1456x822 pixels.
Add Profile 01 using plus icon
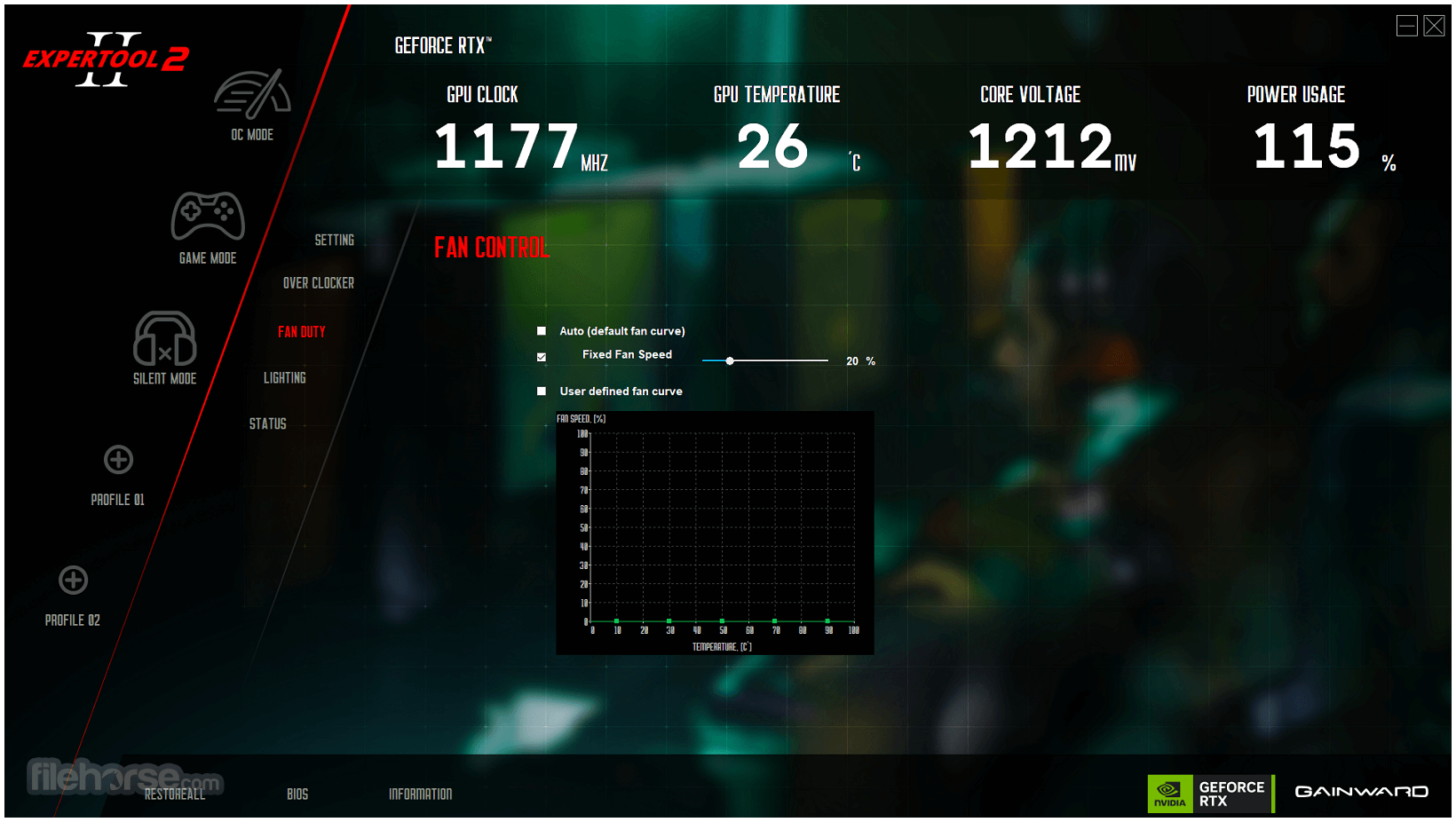point(118,460)
